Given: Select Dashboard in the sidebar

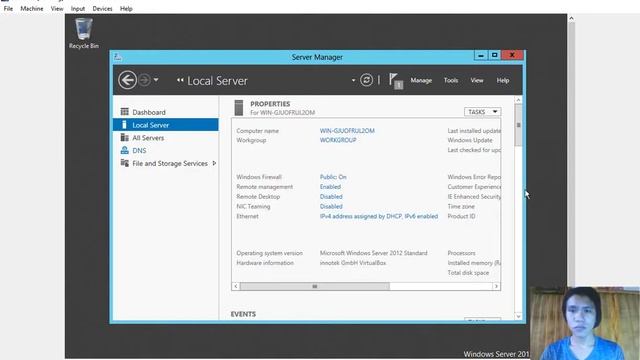Looking at the screenshot, I should [x=165, y=112].
